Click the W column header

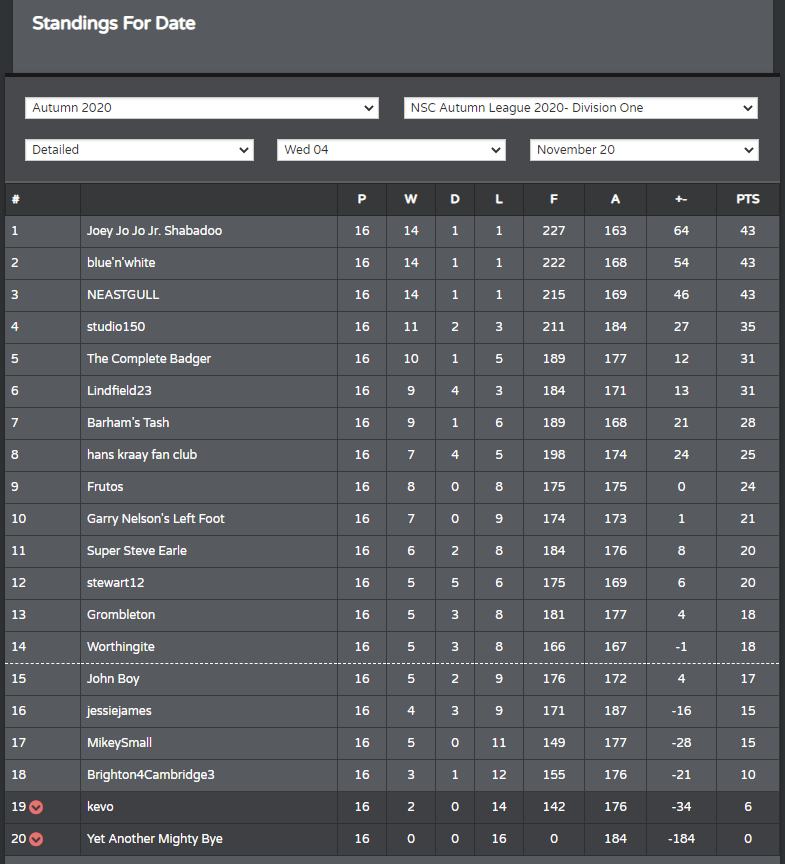pos(411,199)
